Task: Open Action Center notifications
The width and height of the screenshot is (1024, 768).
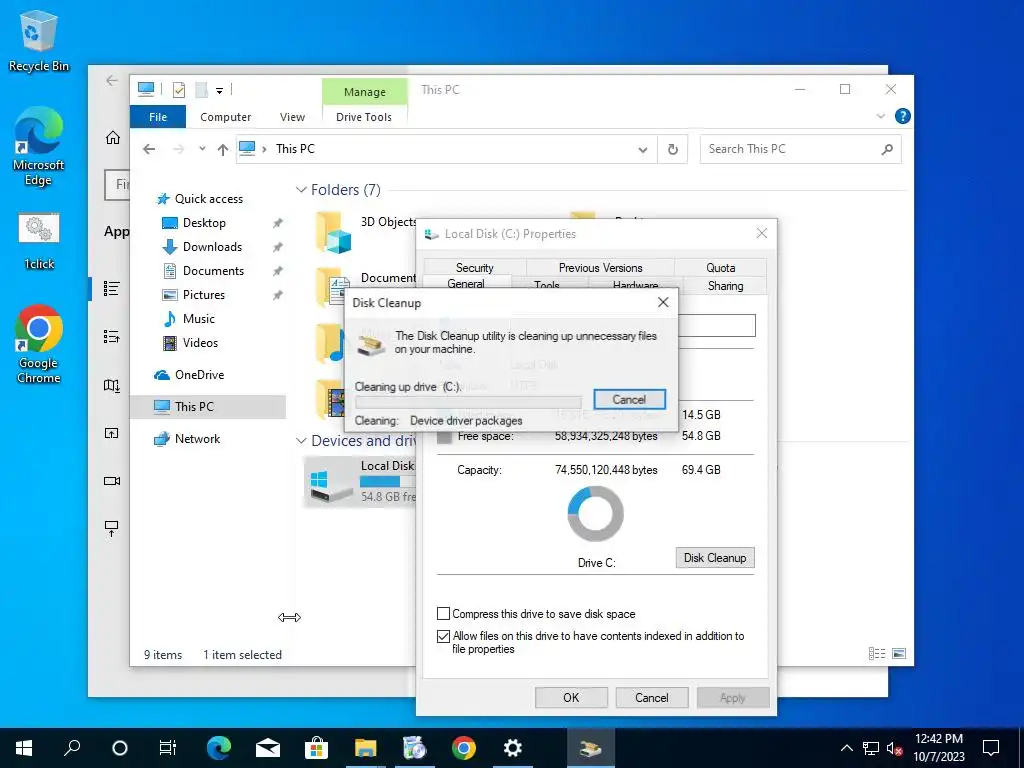Action: pos(991,748)
